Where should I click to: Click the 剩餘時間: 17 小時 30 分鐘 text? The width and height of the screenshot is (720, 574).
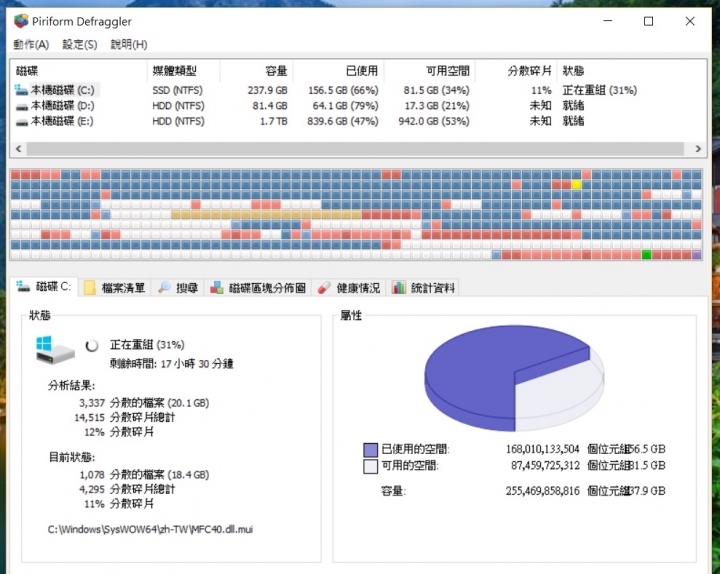point(171,364)
